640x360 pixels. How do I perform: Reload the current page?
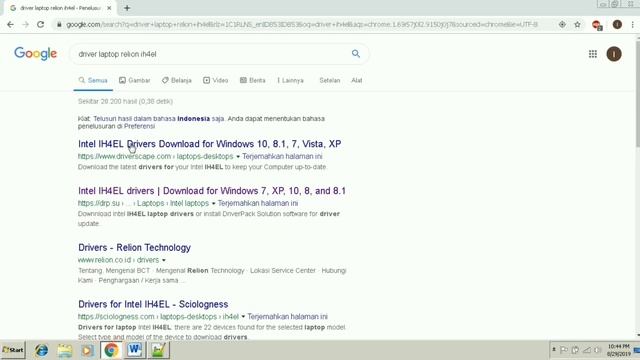[x=40, y=24]
